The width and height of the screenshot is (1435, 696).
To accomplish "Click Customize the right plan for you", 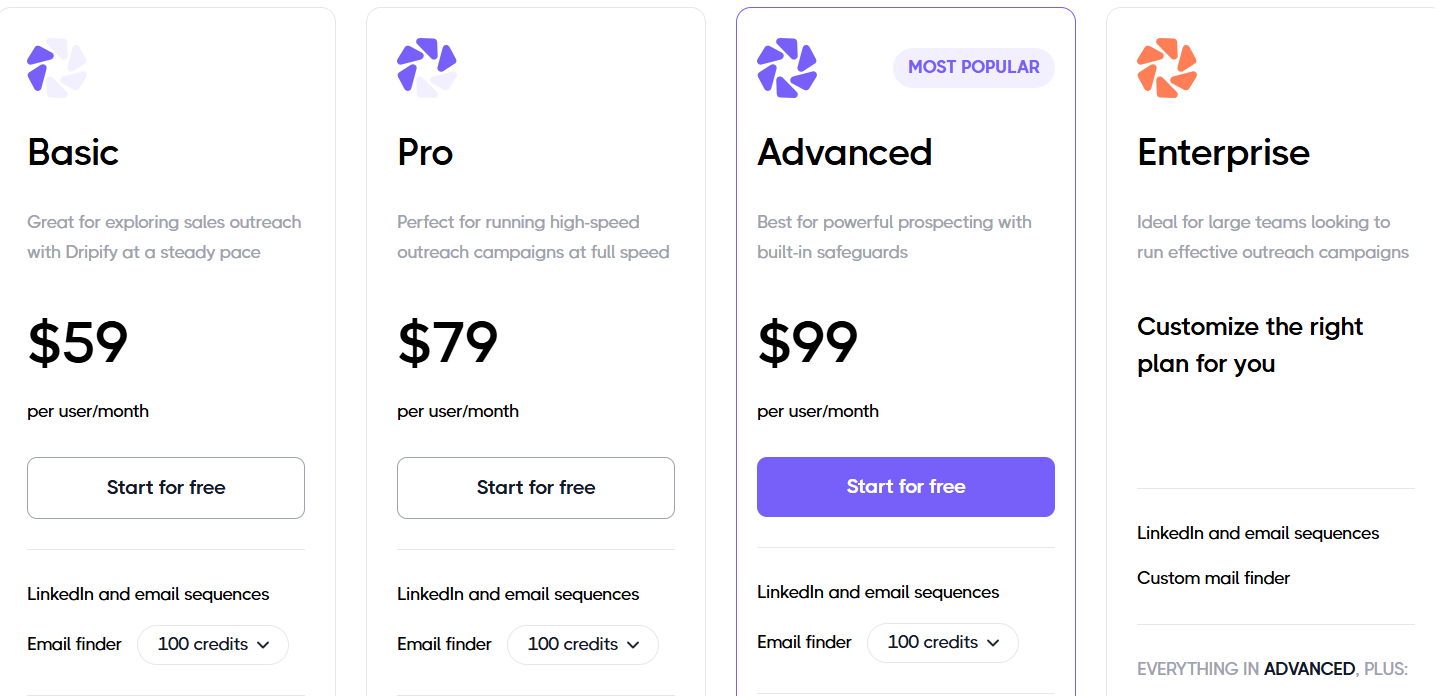I will (1249, 344).
